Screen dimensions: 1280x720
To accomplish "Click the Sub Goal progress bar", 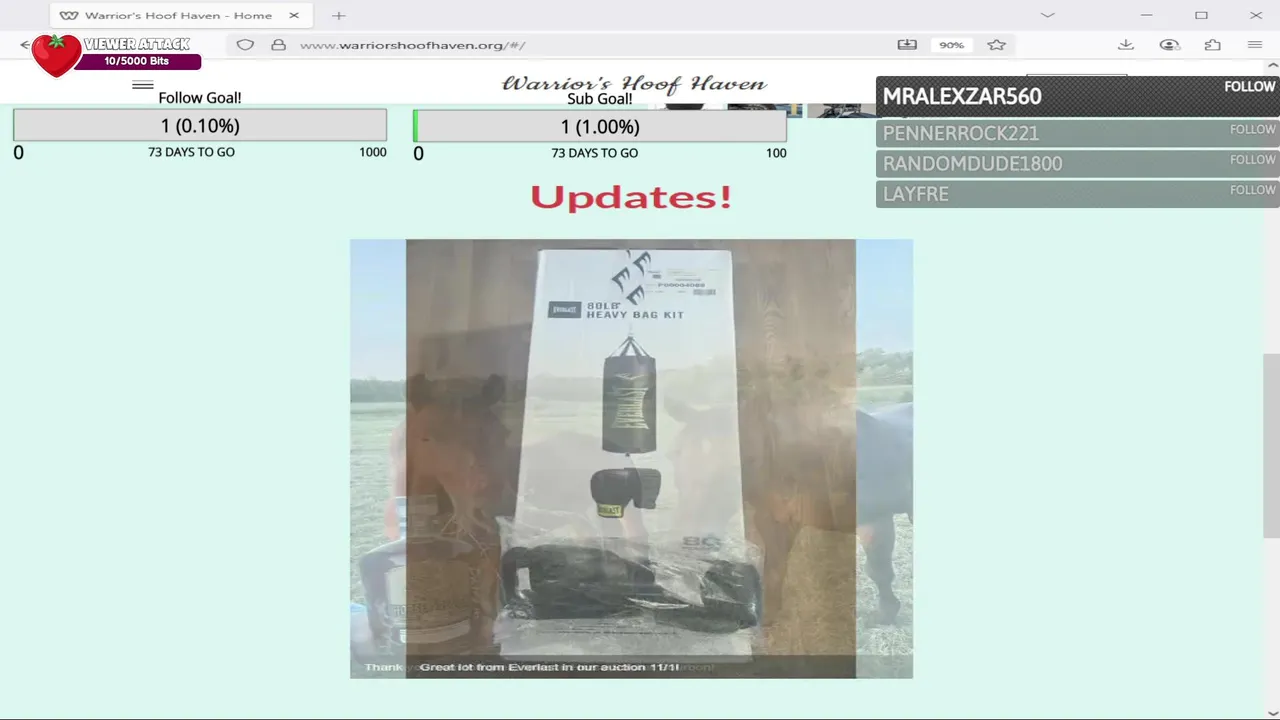I will coord(600,126).
